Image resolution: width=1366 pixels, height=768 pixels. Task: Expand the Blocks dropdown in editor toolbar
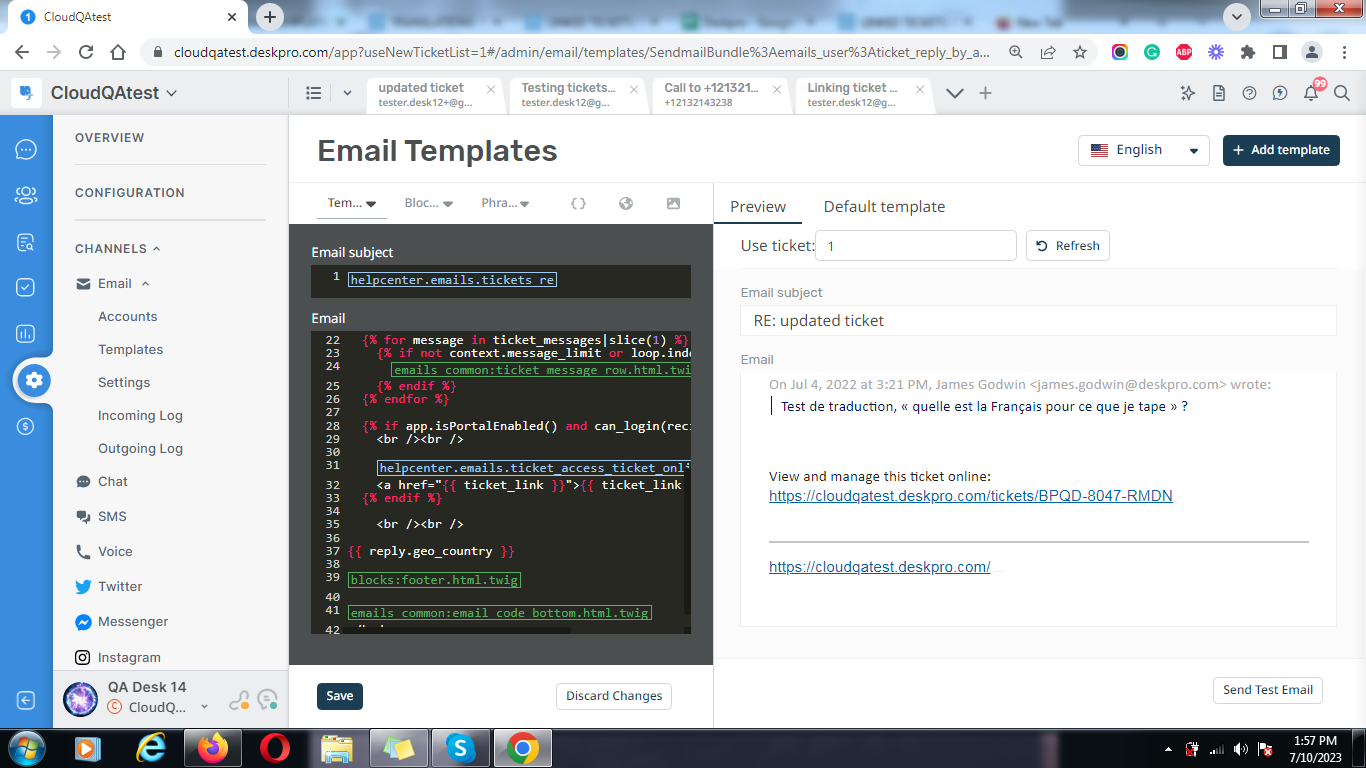tap(428, 203)
